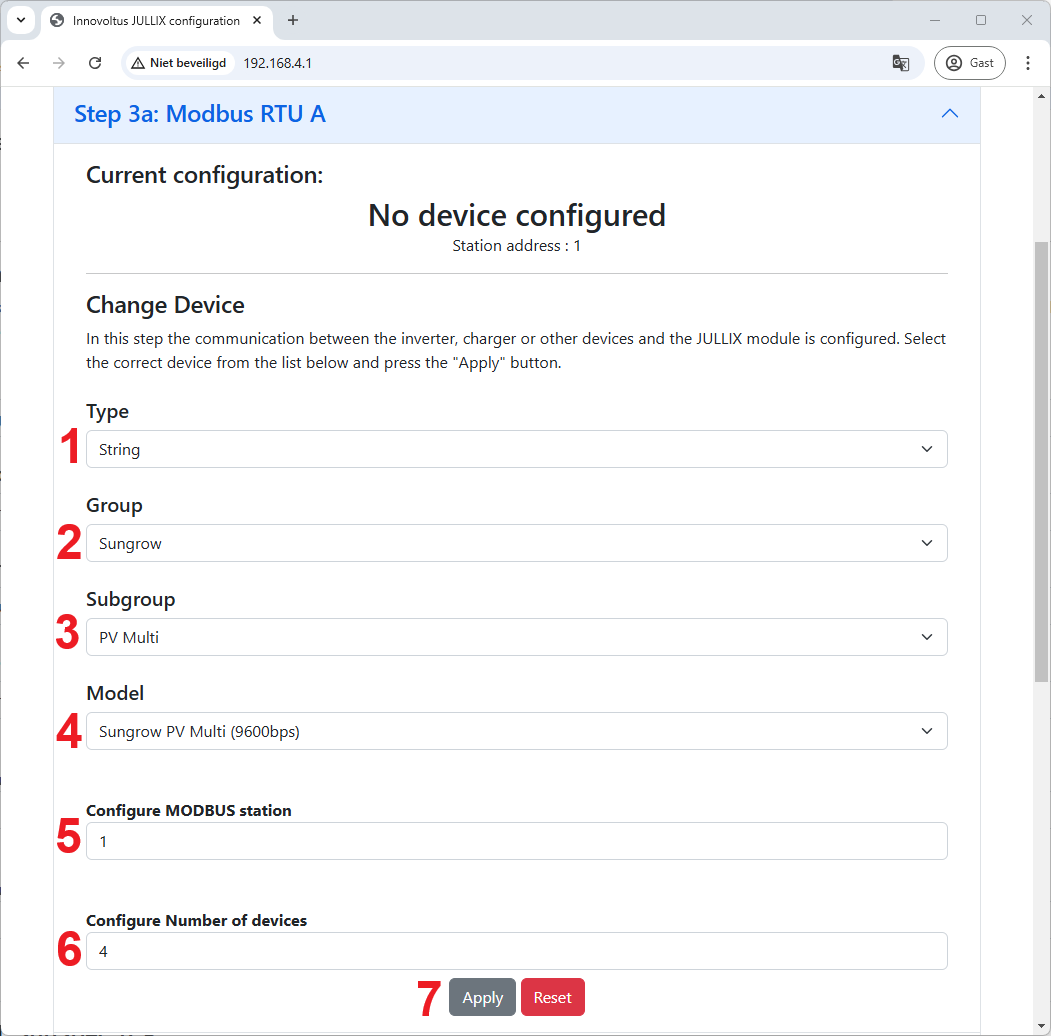The height and width of the screenshot is (1036, 1051).
Task: Open the Type dropdown showing String
Action: [516, 449]
